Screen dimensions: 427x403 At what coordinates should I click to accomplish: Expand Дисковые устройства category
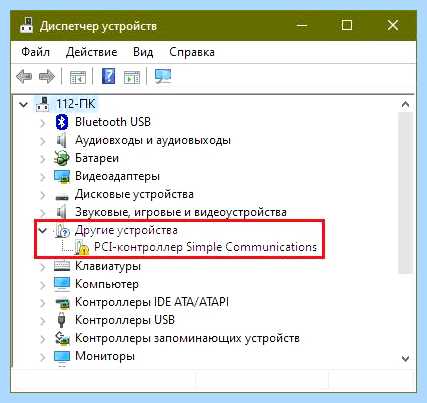click(x=42, y=195)
